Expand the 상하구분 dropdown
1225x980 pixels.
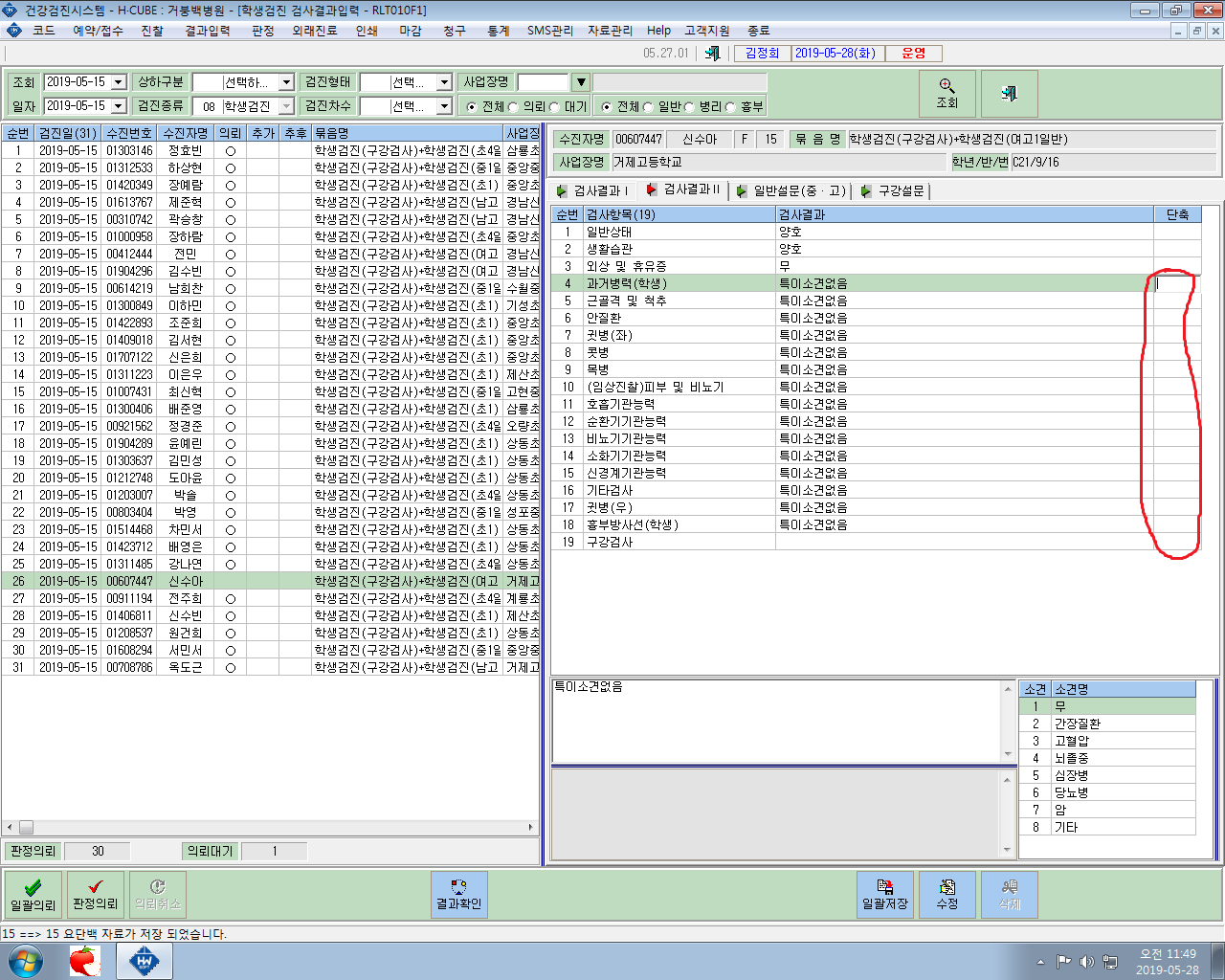point(286,82)
